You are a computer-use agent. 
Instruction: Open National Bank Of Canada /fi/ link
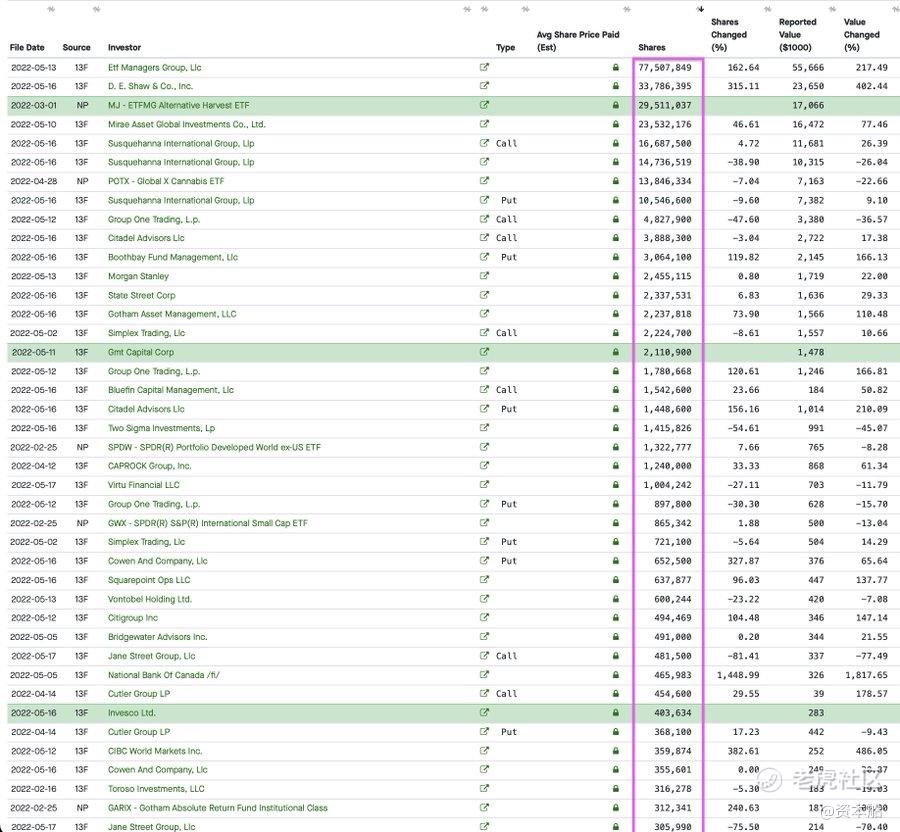pos(164,675)
